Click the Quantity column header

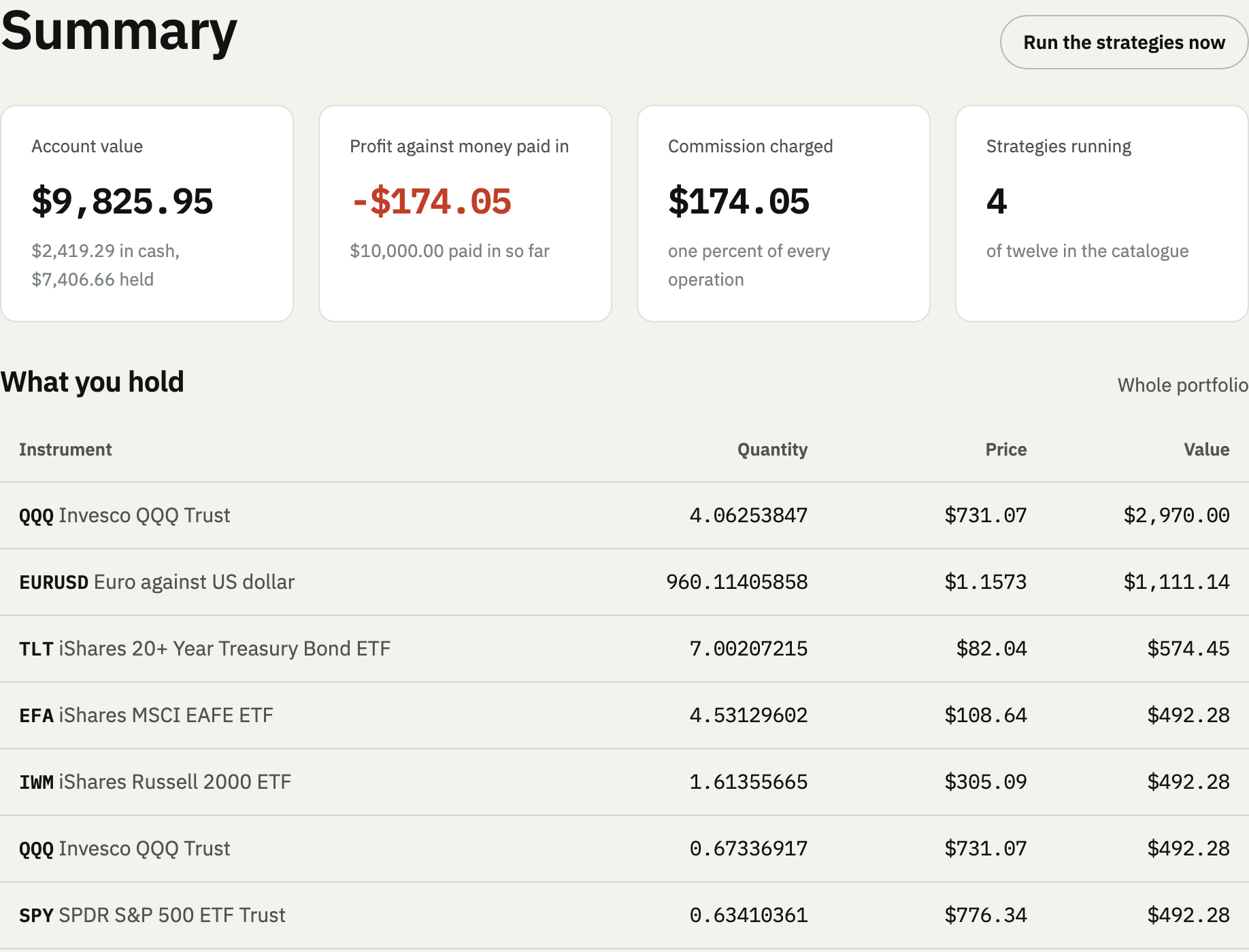click(x=773, y=449)
